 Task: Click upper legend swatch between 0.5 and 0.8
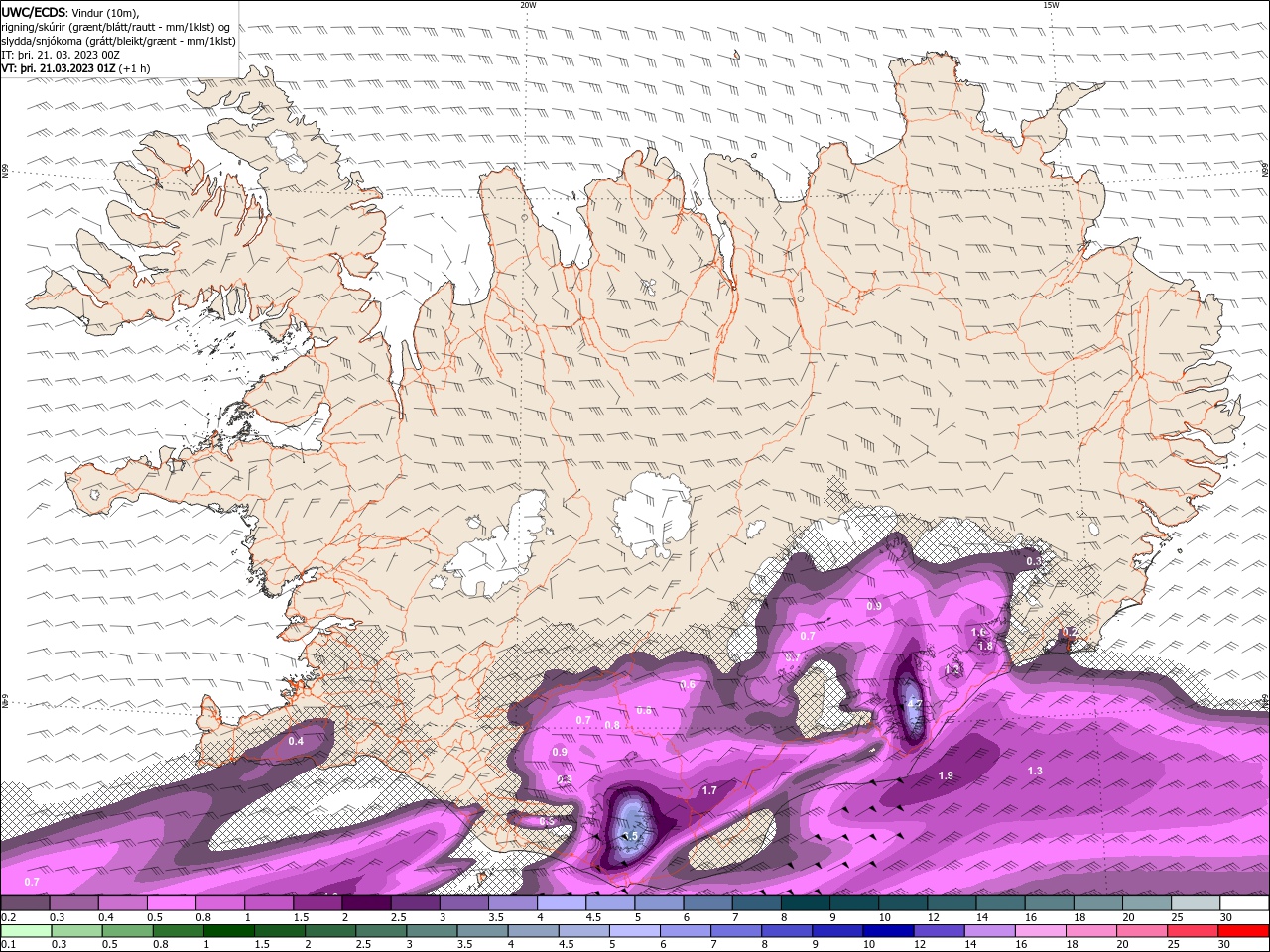point(171,902)
